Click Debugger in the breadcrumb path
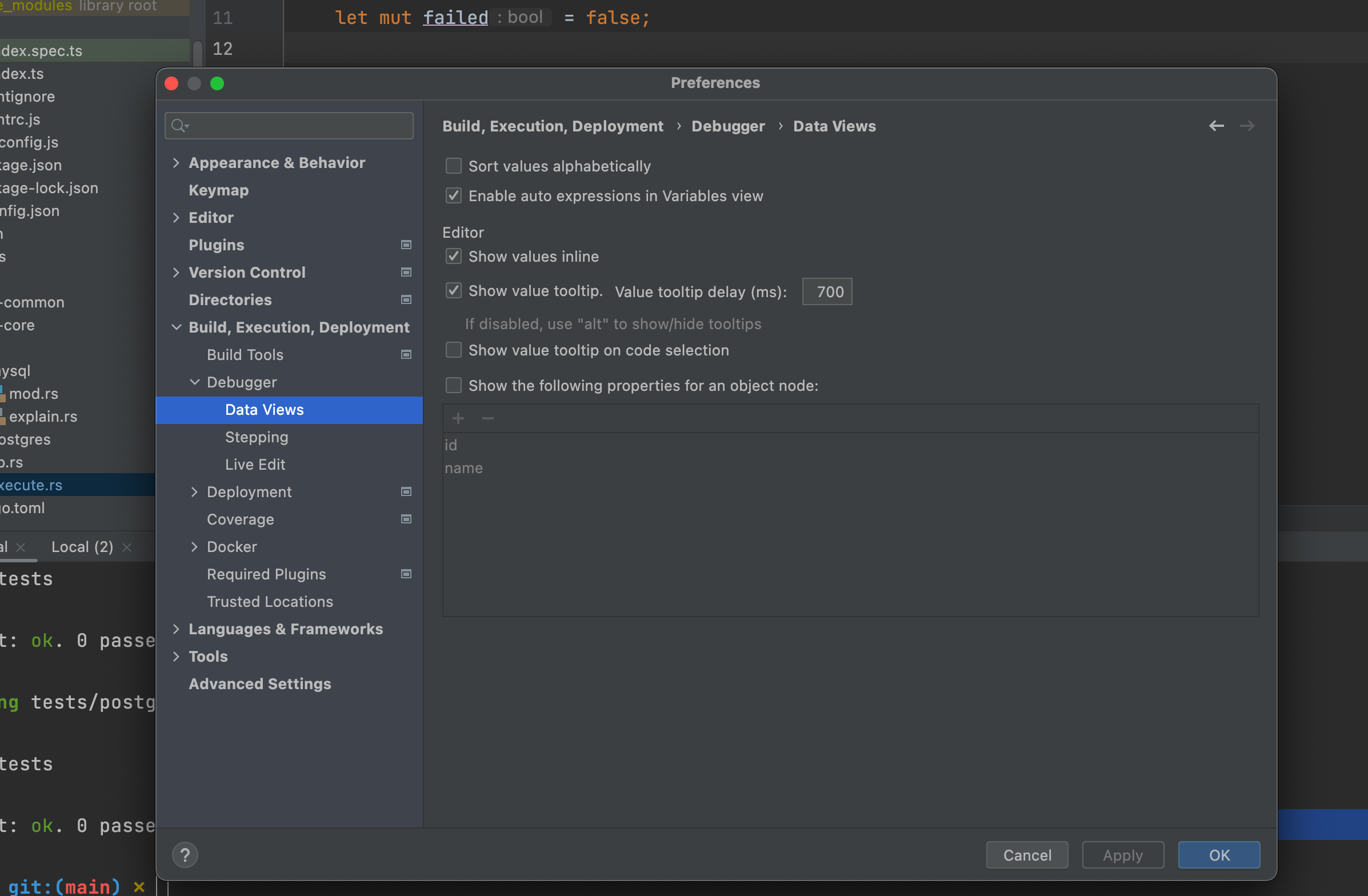The width and height of the screenshot is (1368, 896). pyautogui.click(x=727, y=126)
